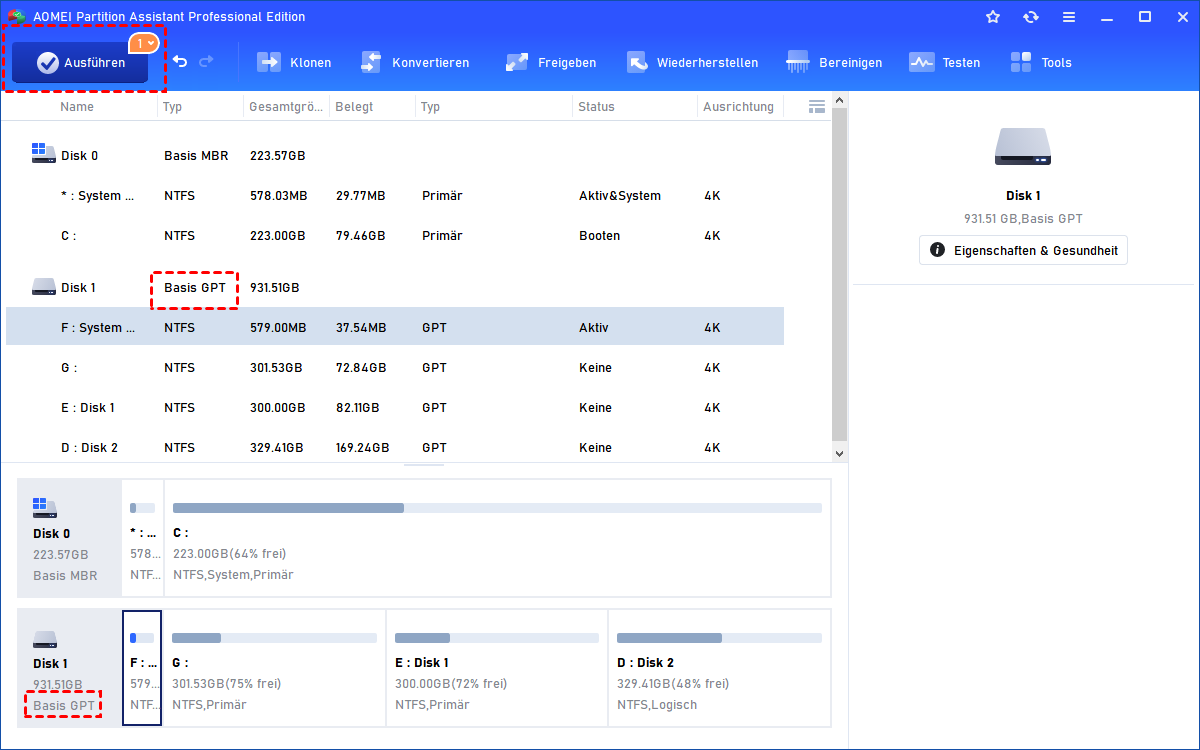Open the hamburger menu in title bar
The image size is (1200, 750).
tap(1069, 17)
